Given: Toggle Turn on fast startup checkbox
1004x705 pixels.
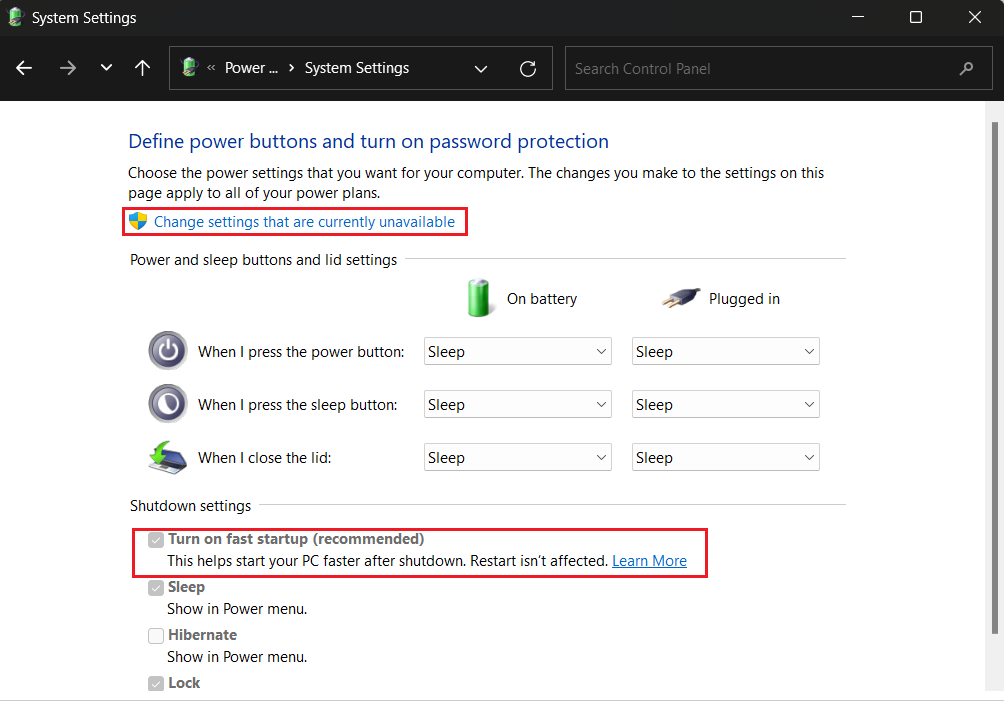Looking at the screenshot, I should (156, 540).
